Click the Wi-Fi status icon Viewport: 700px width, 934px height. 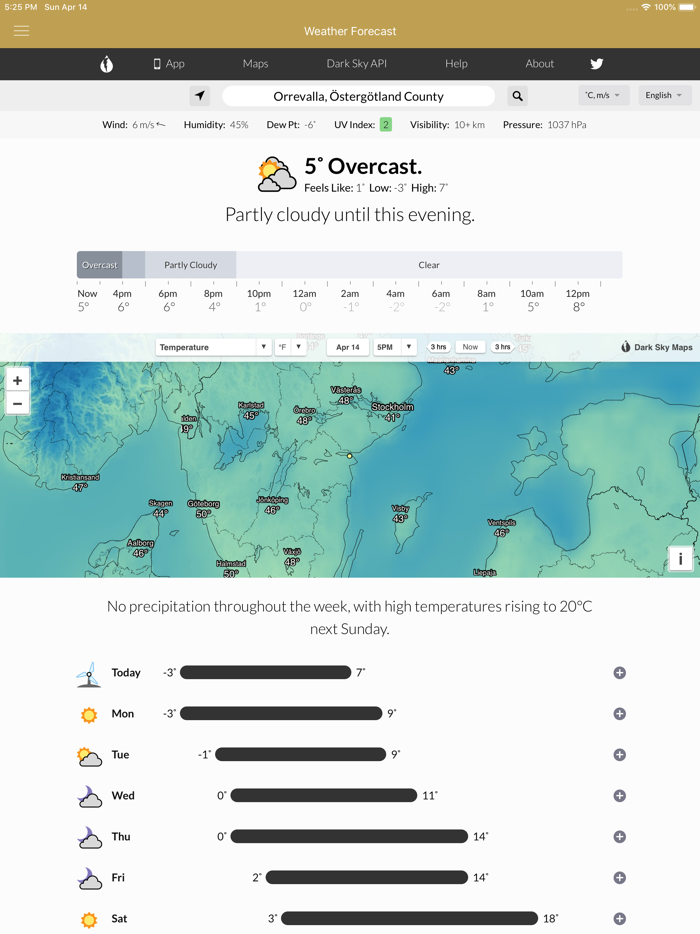point(646,7)
